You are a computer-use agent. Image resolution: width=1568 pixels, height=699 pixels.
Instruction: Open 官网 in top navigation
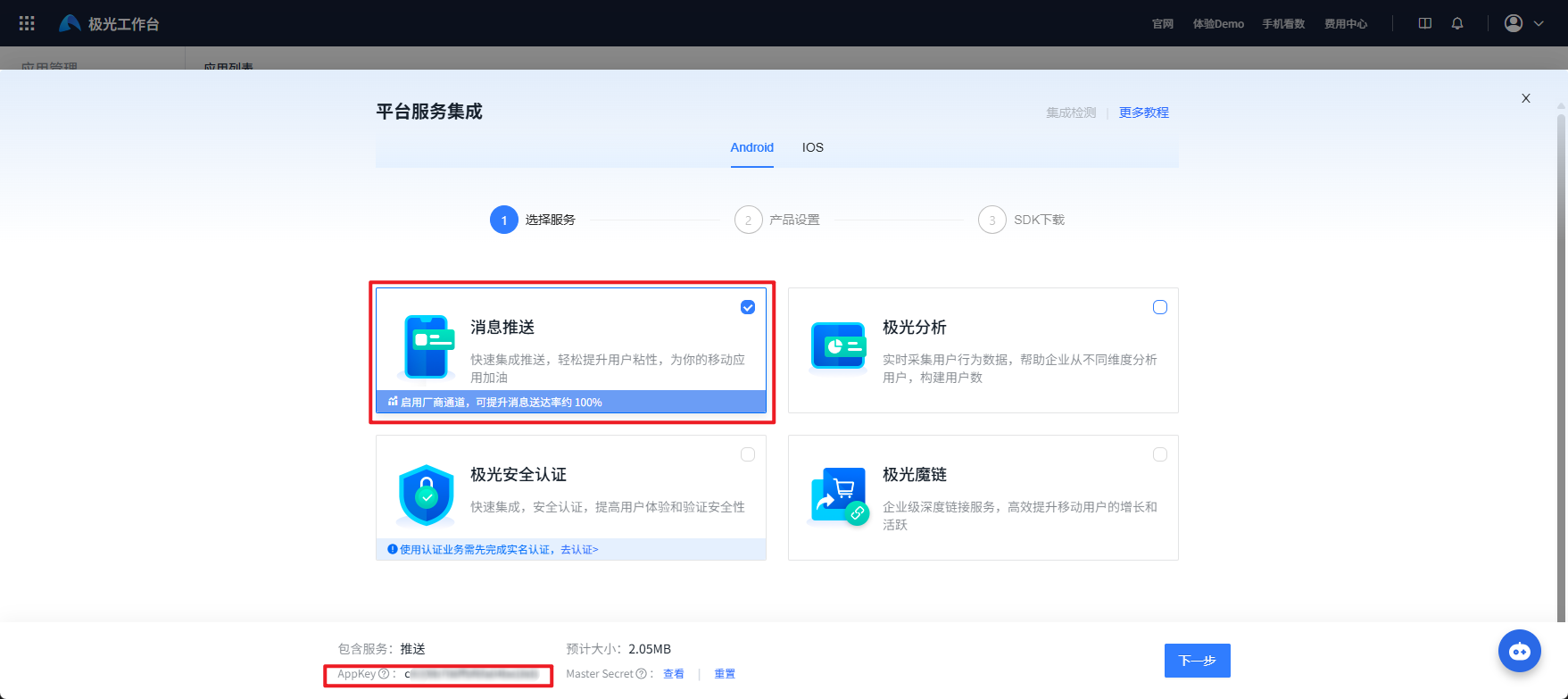(1163, 23)
